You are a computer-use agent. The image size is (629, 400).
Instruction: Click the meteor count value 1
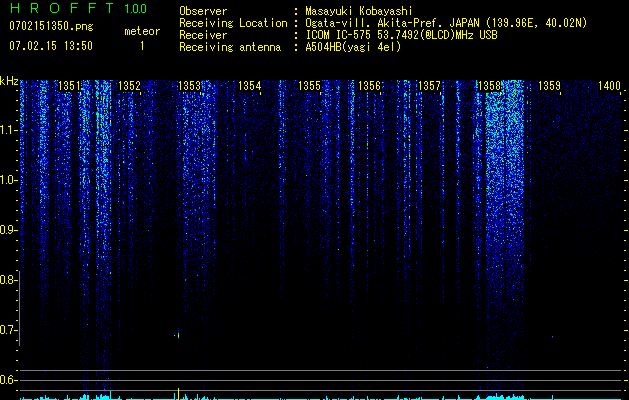(142, 46)
